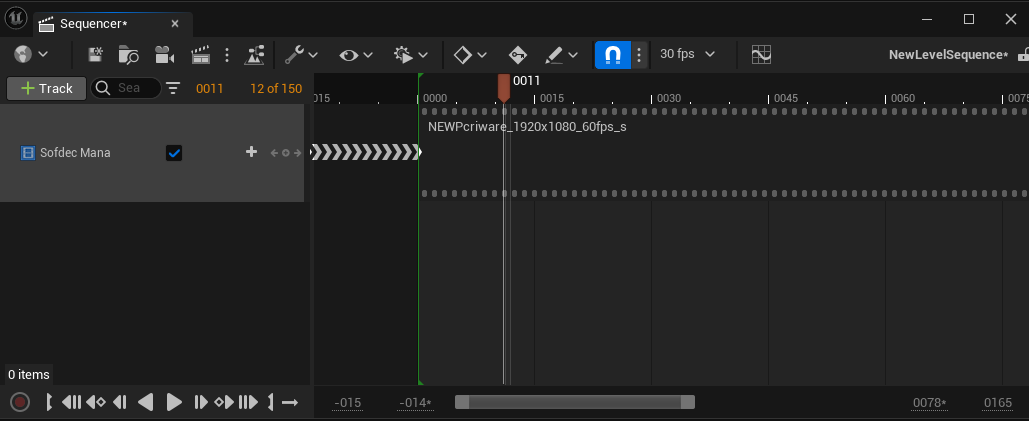Play the sequence forward
The width and height of the screenshot is (1029, 421).
coord(174,402)
